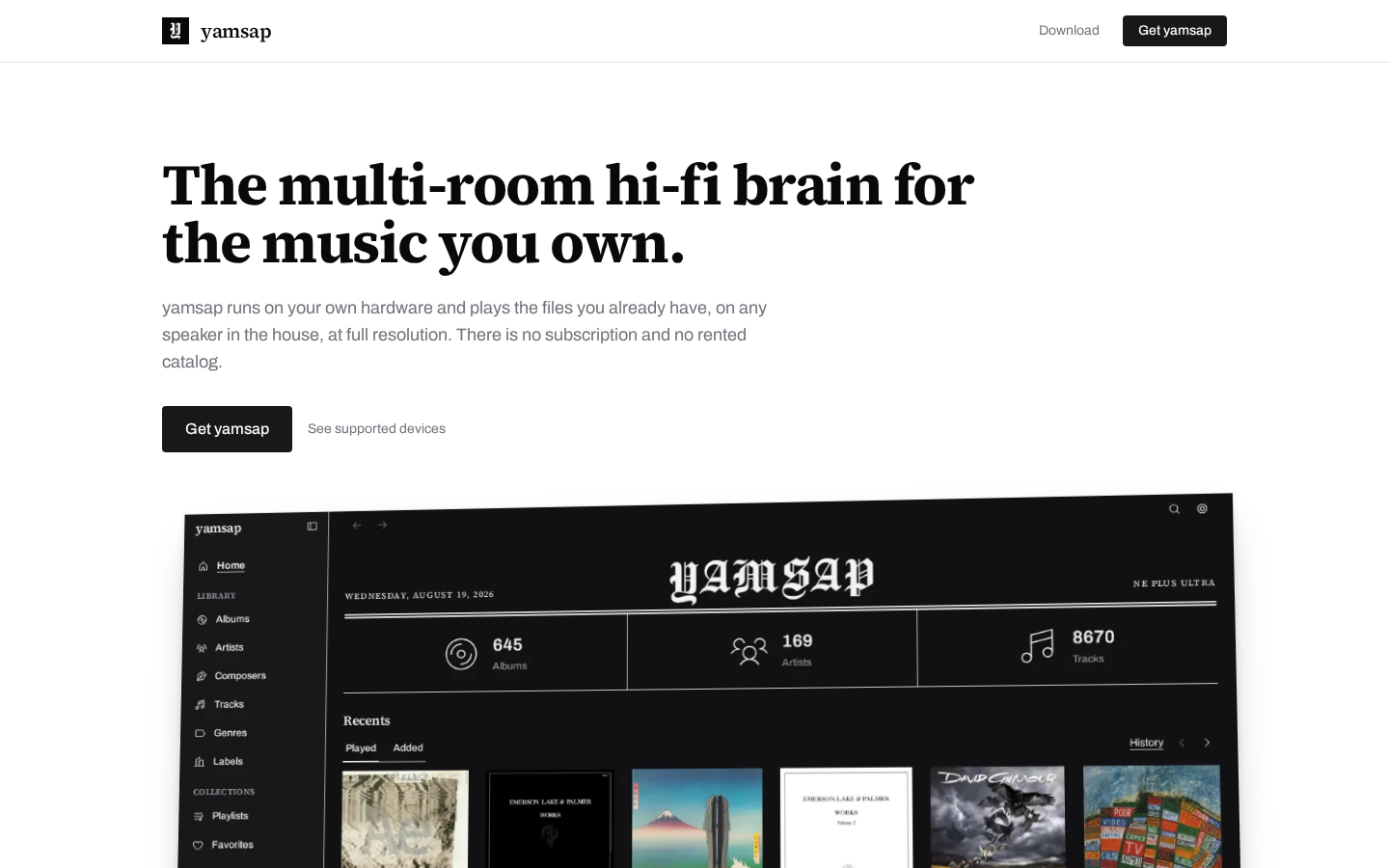Open the first album cover in Recents

point(405,820)
